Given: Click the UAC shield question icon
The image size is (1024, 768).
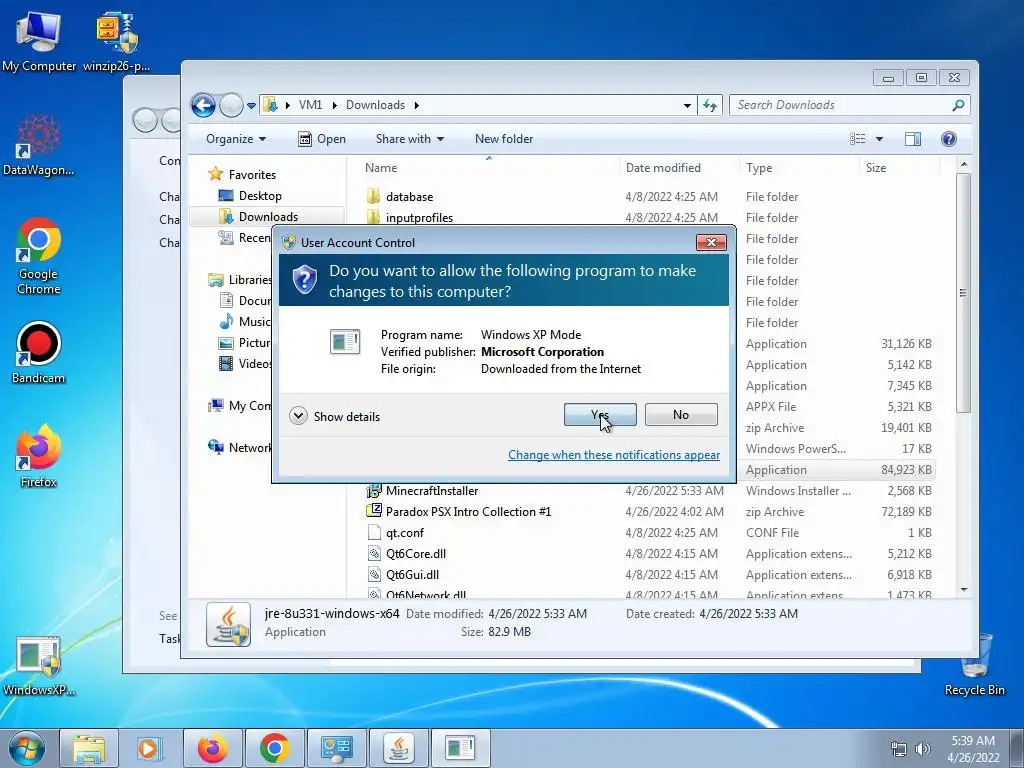Looking at the screenshot, I should (x=304, y=280).
